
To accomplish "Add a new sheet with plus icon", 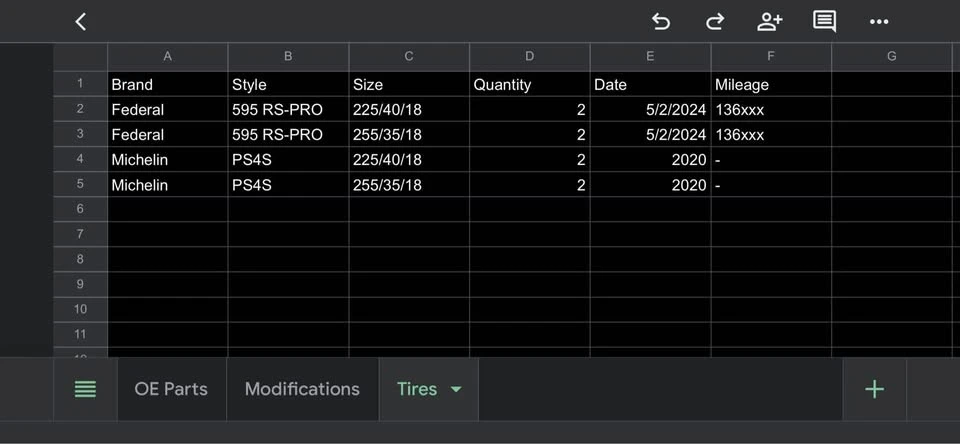I will pyautogui.click(x=874, y=389).
